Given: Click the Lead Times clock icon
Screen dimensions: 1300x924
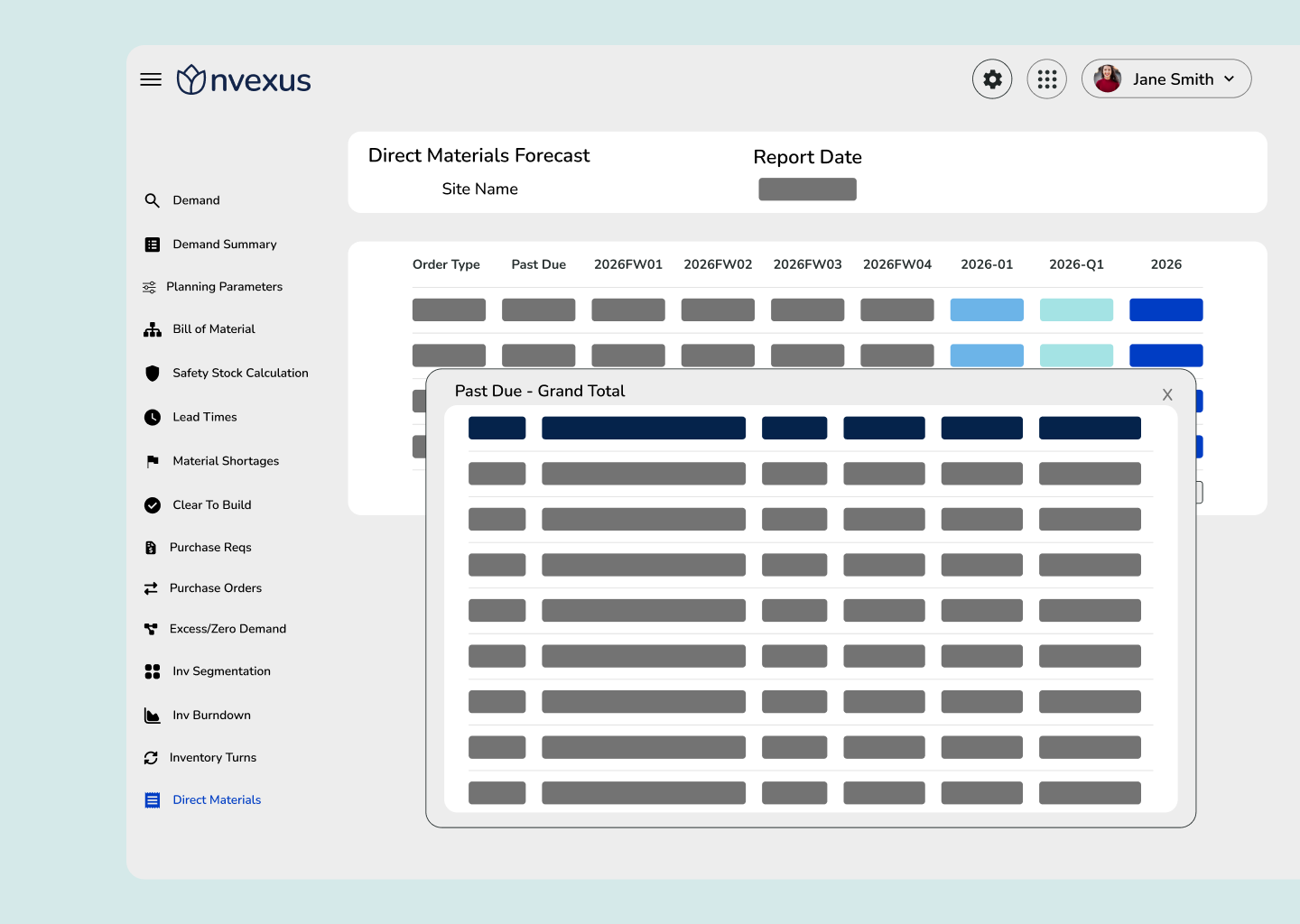Looking at the screenshot, I should tap(153, 417).
